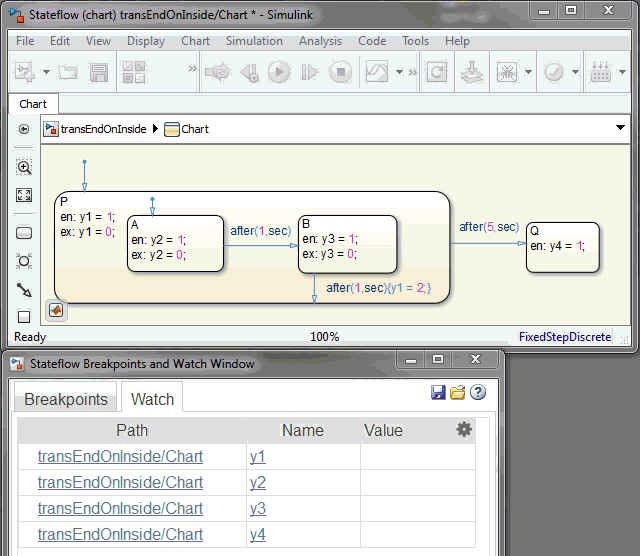Open the scope icon dropdown arrow

399,72
